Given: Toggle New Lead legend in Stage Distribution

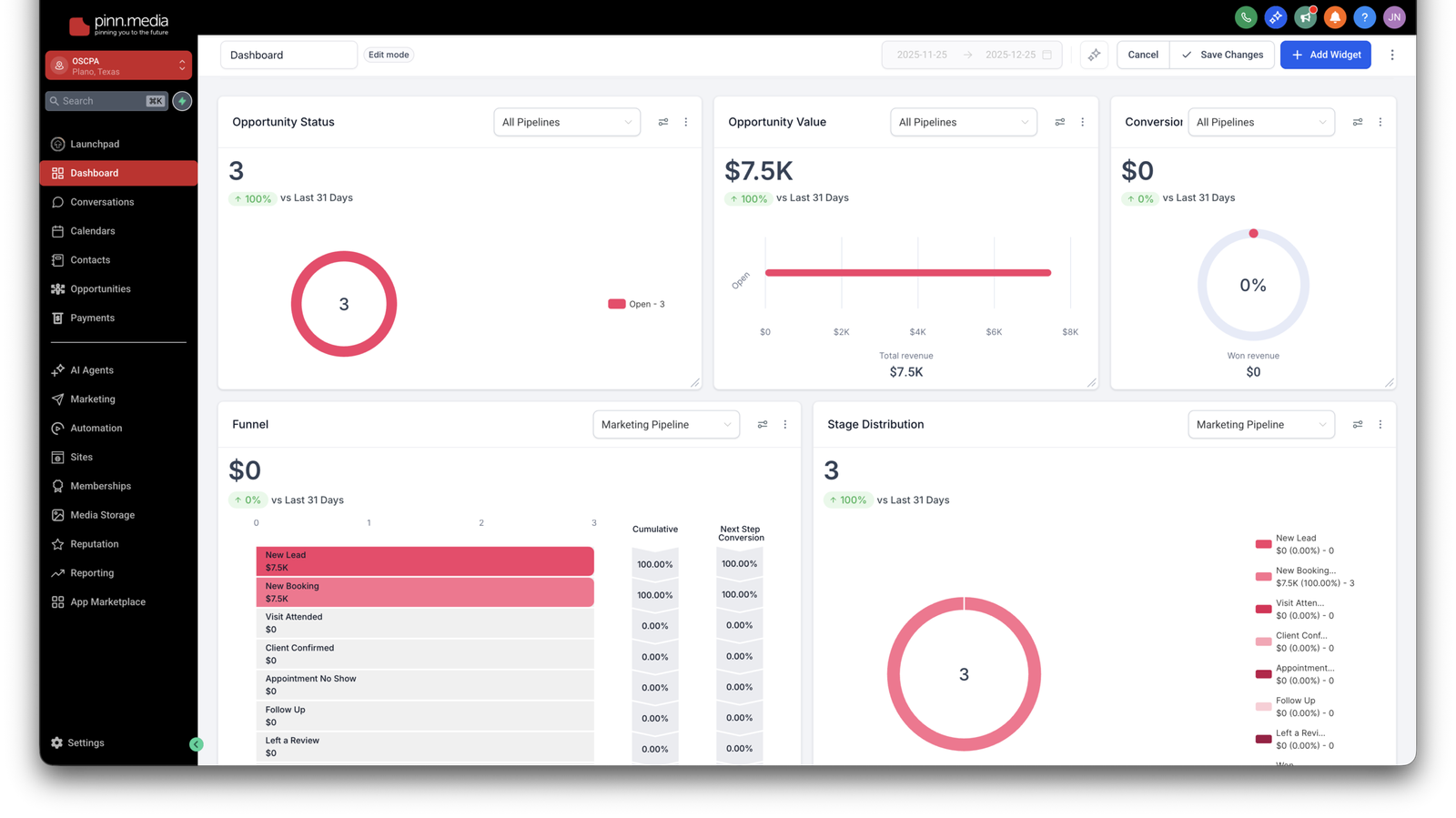Looking at the screenshot, I should tap(1294, 544).
